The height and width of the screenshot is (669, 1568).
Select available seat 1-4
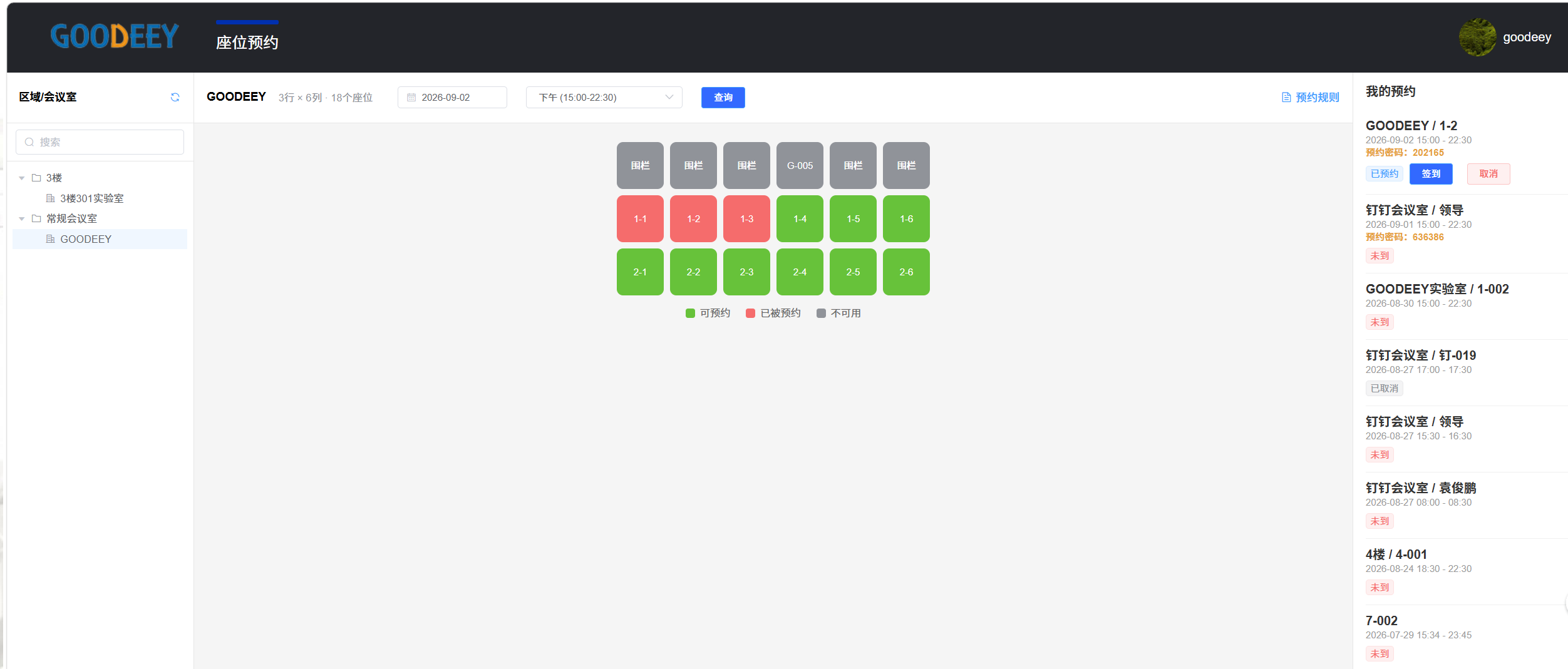pos(800,218)
